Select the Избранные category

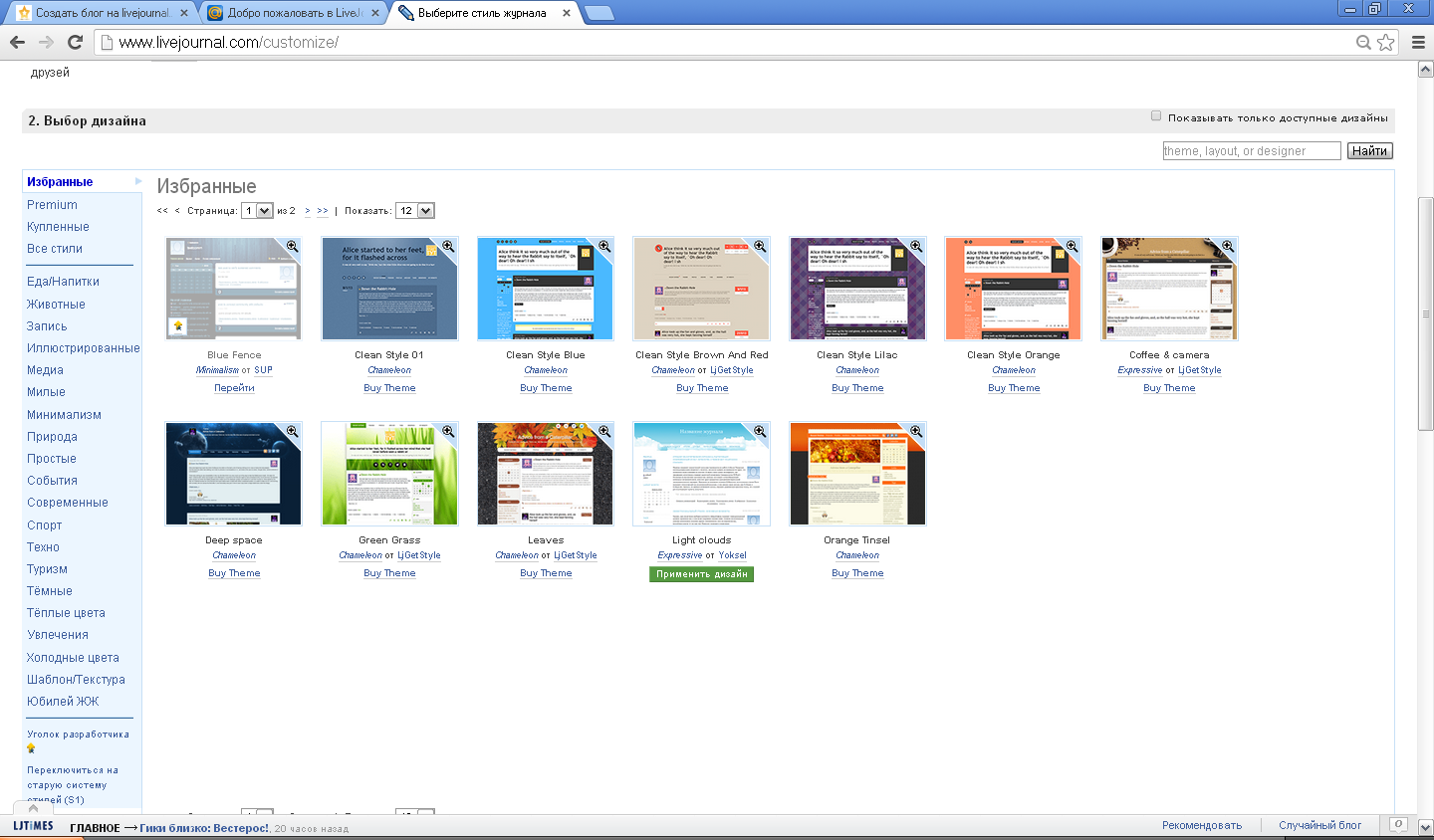tap(60, 182)
